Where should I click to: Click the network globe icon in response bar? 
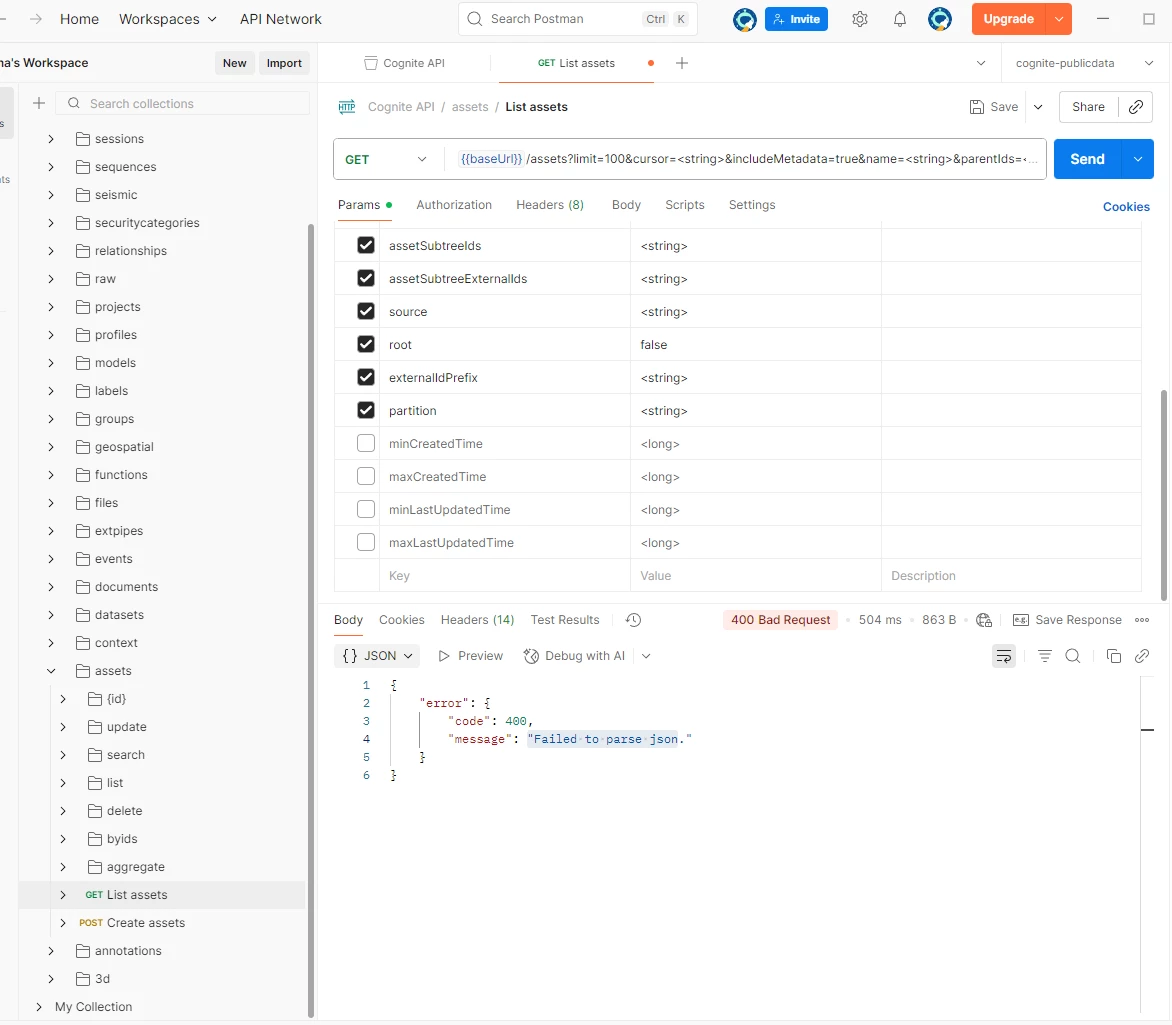(984, 620)
